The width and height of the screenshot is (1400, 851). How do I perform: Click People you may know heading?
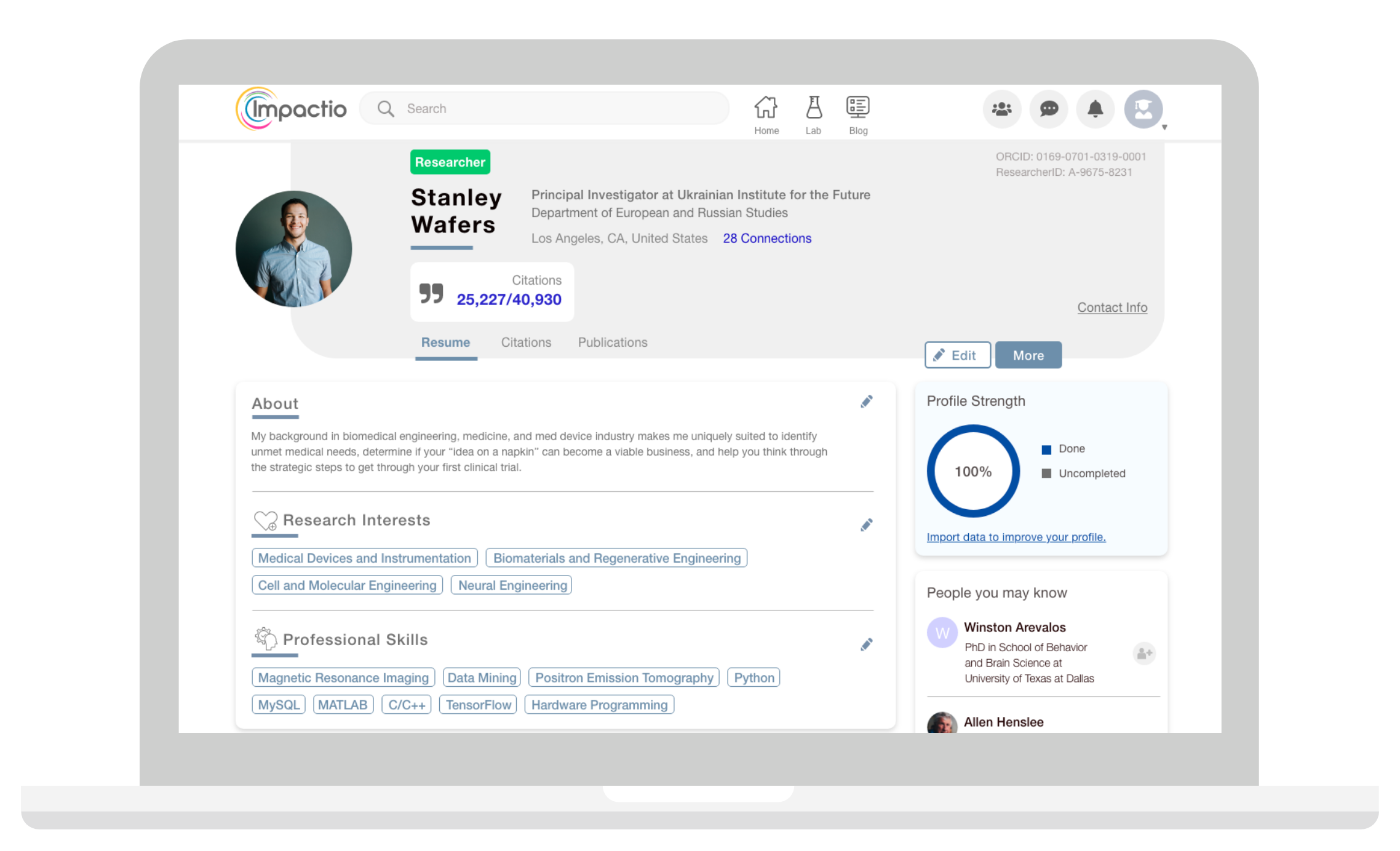(x=997, y=593)
